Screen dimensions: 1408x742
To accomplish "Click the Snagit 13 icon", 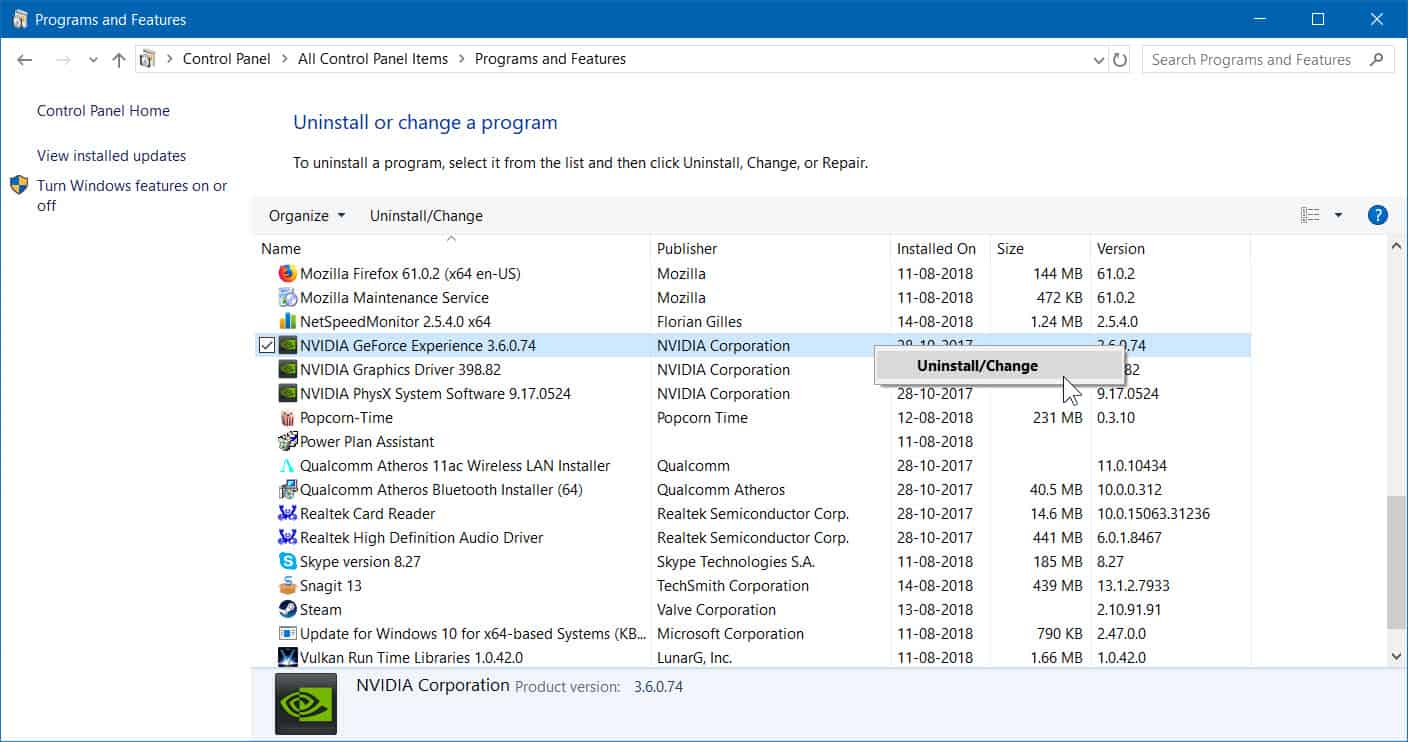I will tap(288, 585).
